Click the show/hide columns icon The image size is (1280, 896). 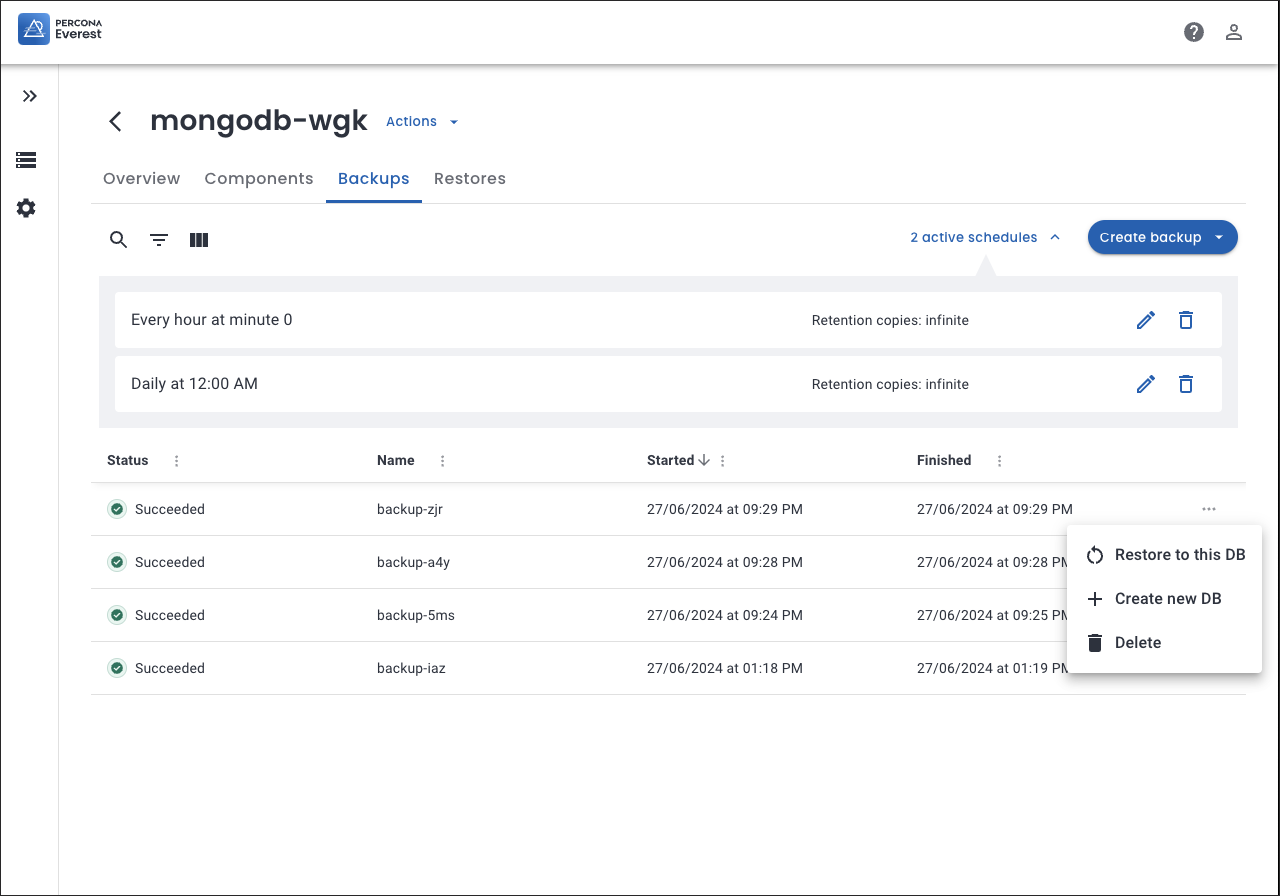199,240
